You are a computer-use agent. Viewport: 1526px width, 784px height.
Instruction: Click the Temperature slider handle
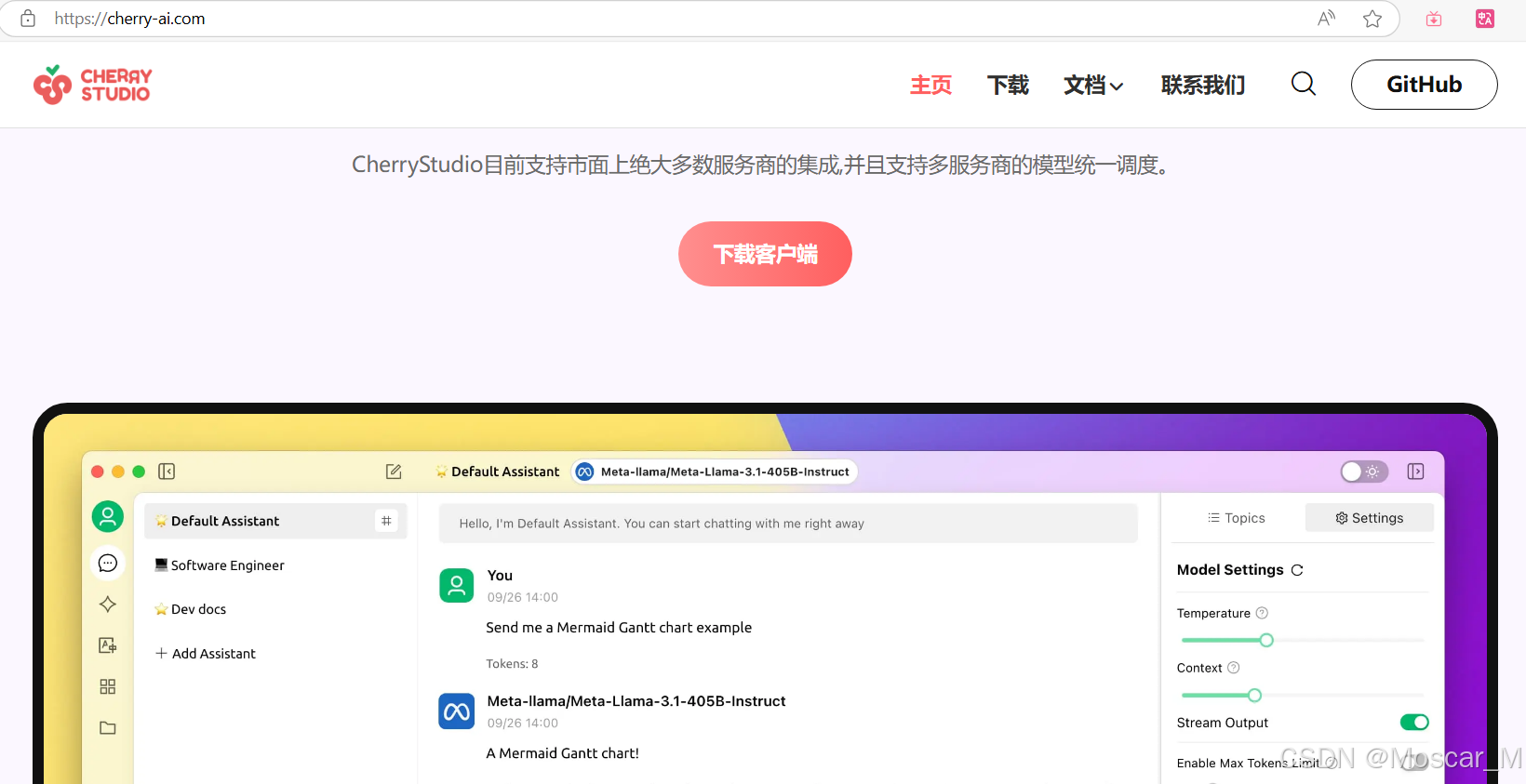pos(1266,640)
